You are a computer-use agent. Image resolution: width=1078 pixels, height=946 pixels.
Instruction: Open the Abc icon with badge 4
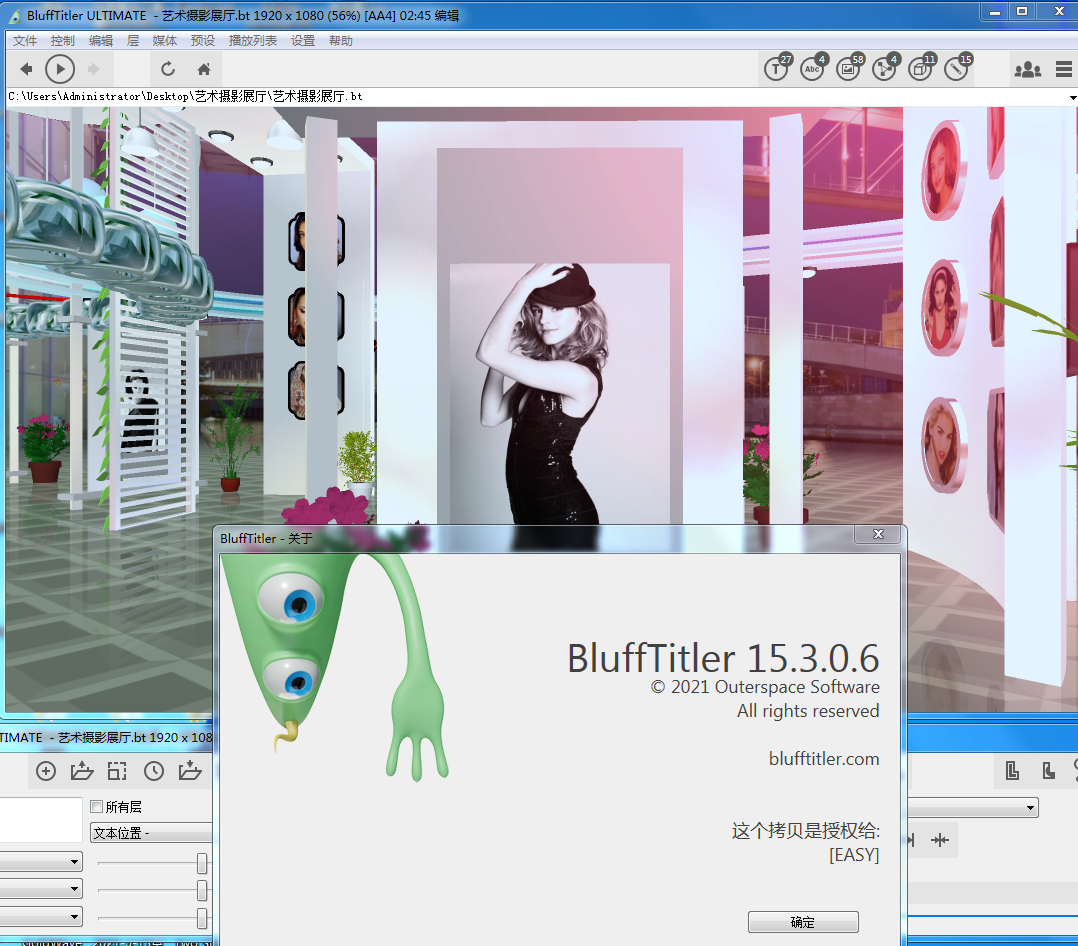(x=813, y=68)
